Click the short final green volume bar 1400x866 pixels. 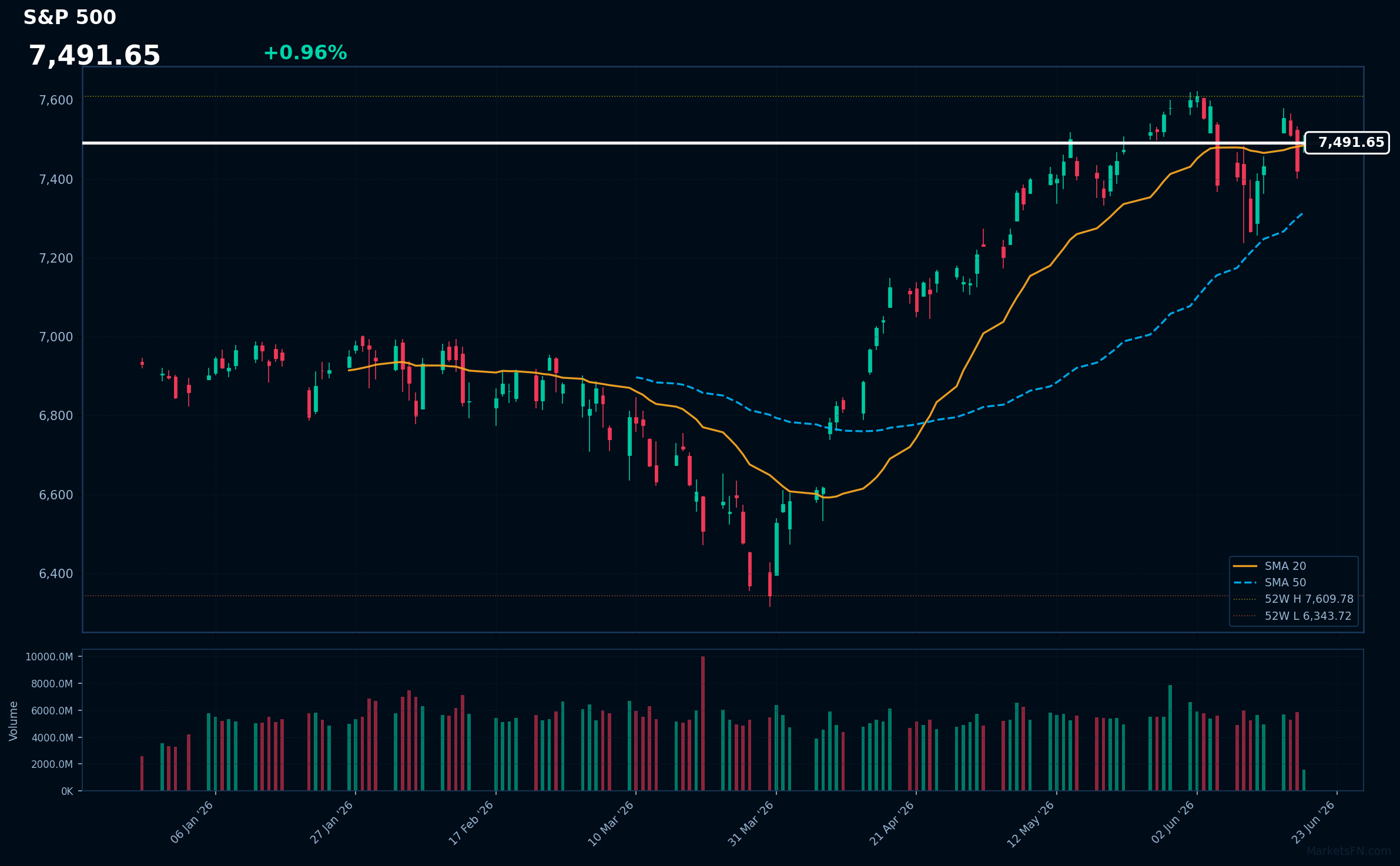coord(1304,780)
